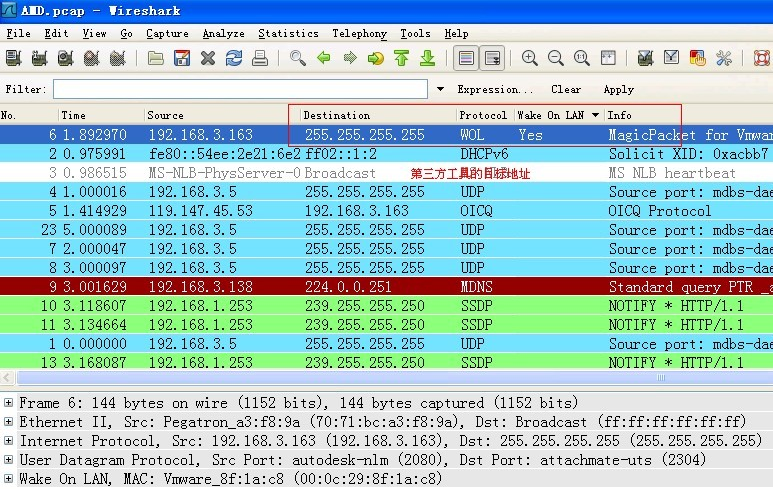
Task: Zoom in packet text icon
Action: coord(530,58)
